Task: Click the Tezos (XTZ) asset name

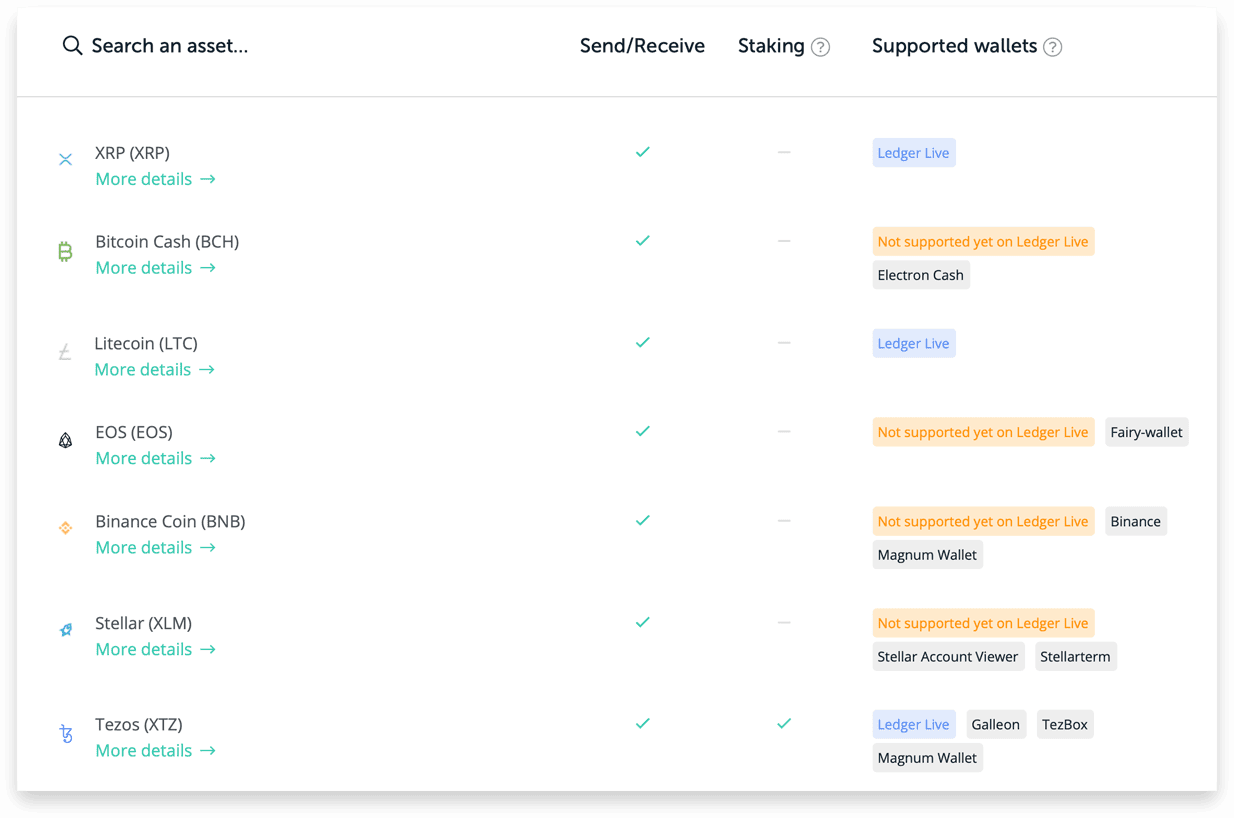Action: pos(139,725)
